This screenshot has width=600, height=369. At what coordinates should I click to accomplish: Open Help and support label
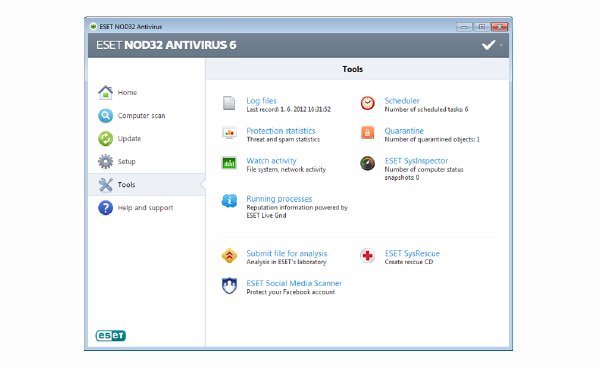[145, 208]
